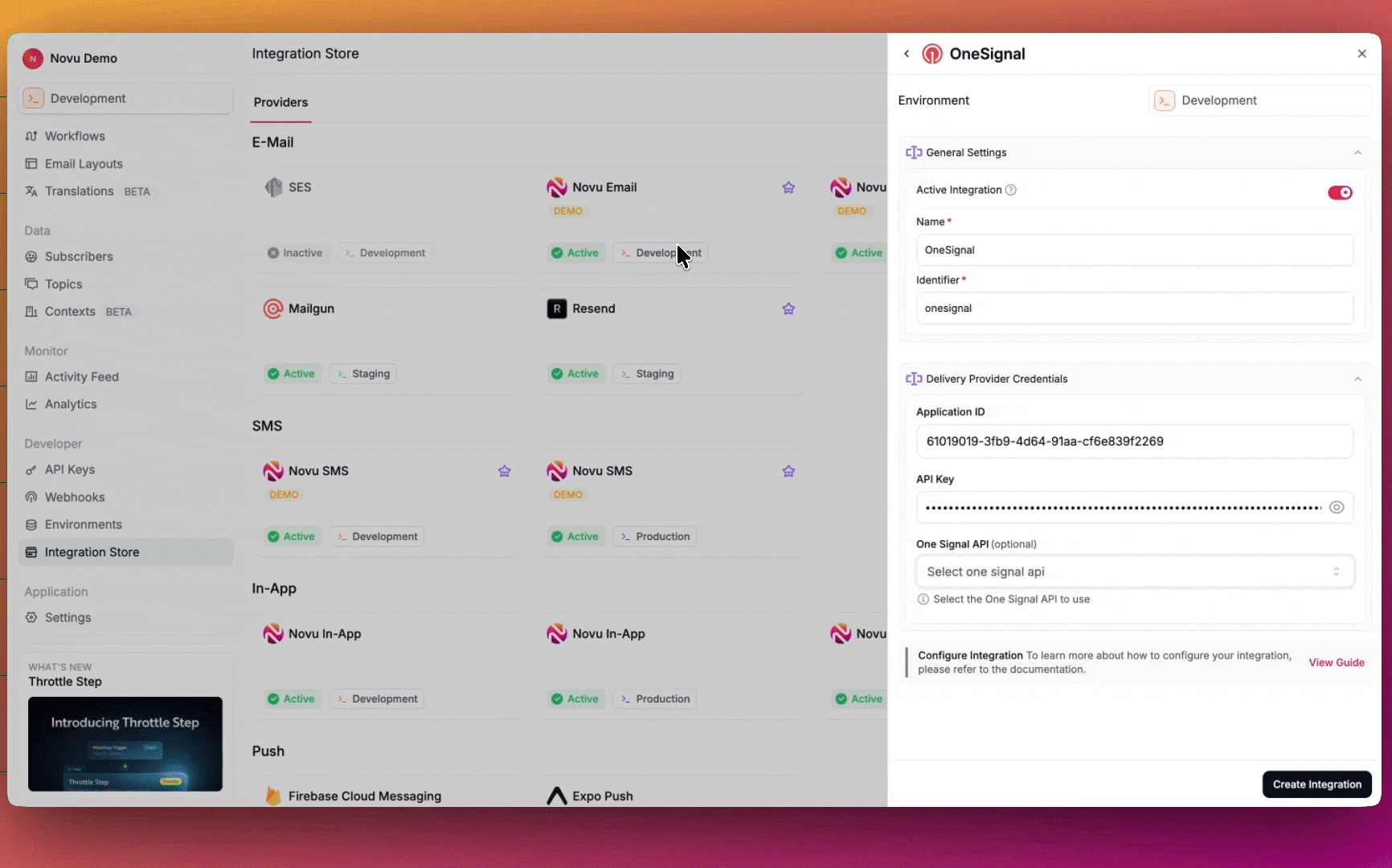Image resolution: width=1392 pixels, height=868 pixels.
Task: Open the View Guide documentation link
Action: point(1337,662)
